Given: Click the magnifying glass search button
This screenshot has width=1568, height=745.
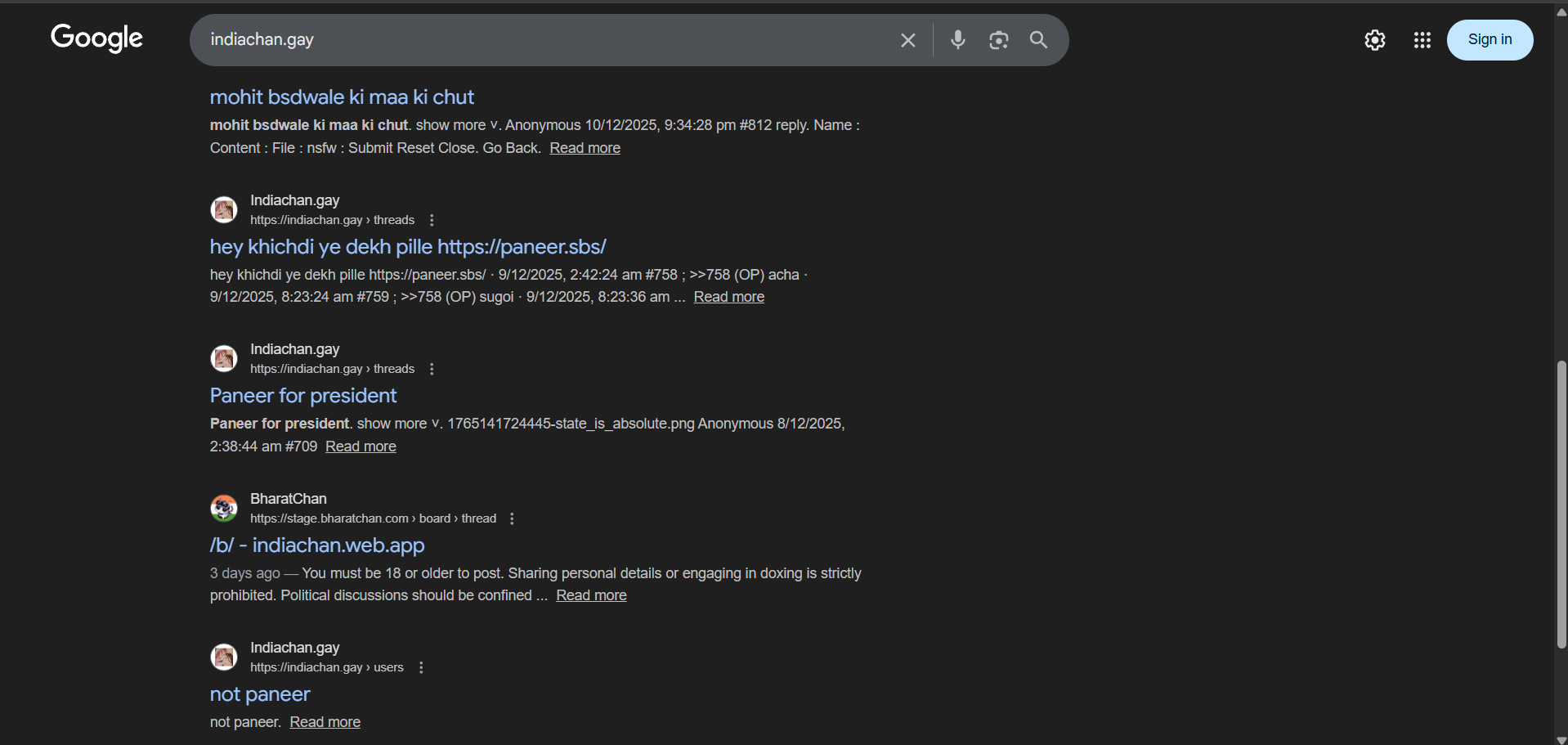Looking at the screenshot, I should pyautogui.click(x=1038, y=40).
